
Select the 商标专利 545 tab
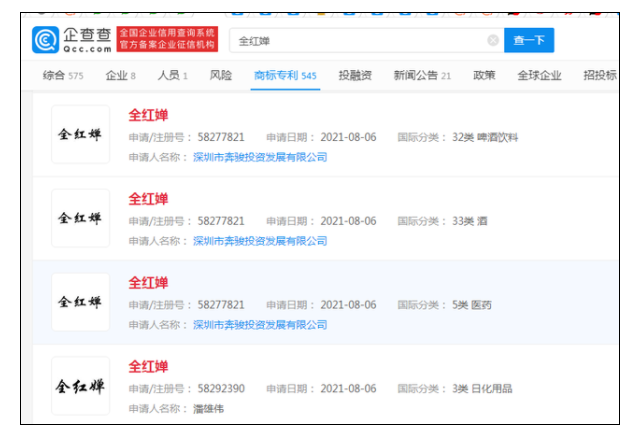pyautogui.click(x=285, y=75)
